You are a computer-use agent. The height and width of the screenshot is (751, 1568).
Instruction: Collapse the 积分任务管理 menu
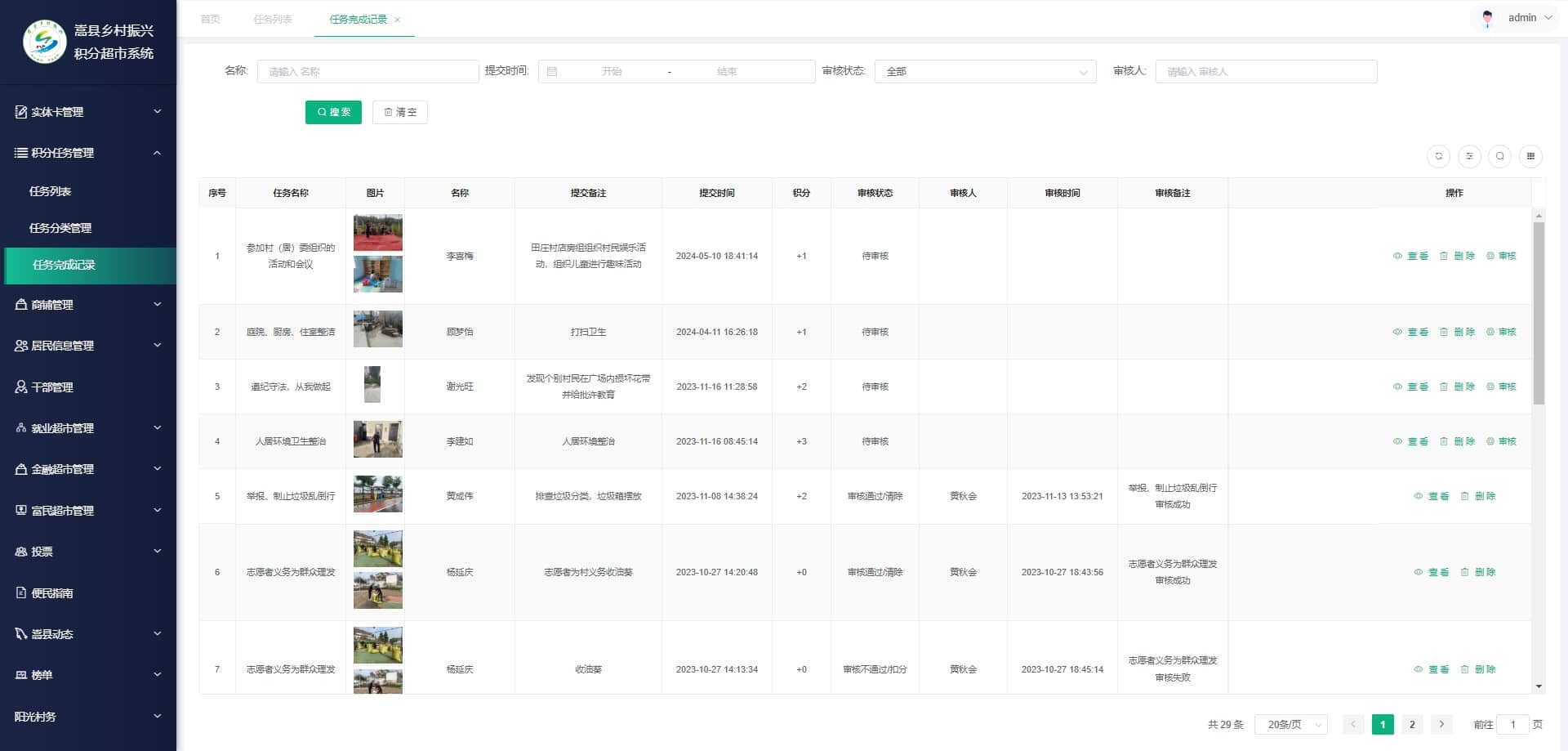[x=88, y=153]
